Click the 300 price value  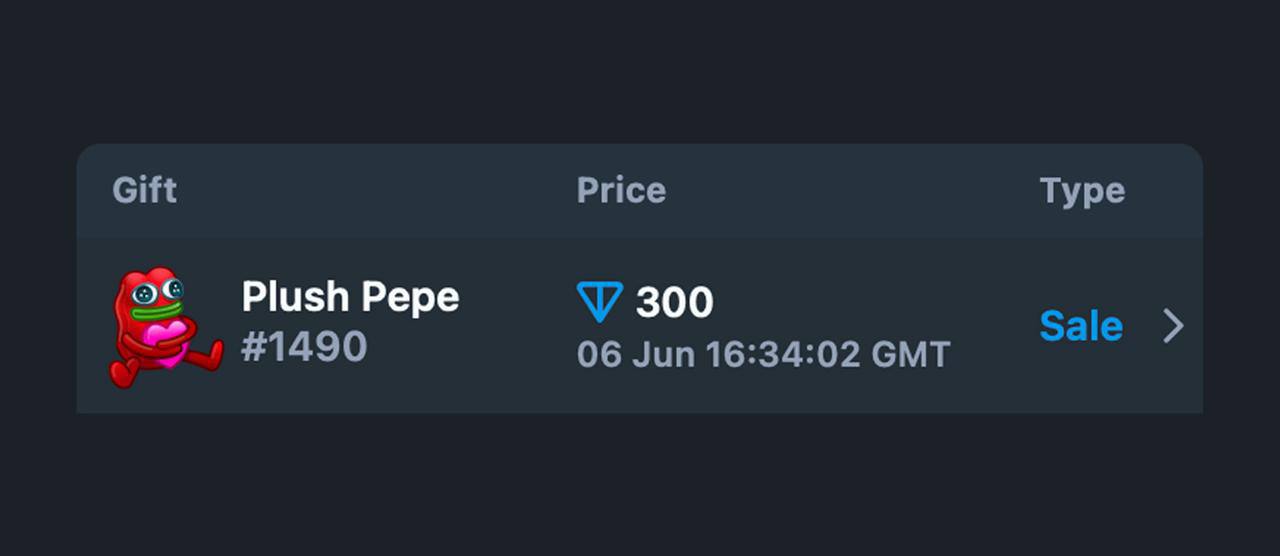coord(674,302)
